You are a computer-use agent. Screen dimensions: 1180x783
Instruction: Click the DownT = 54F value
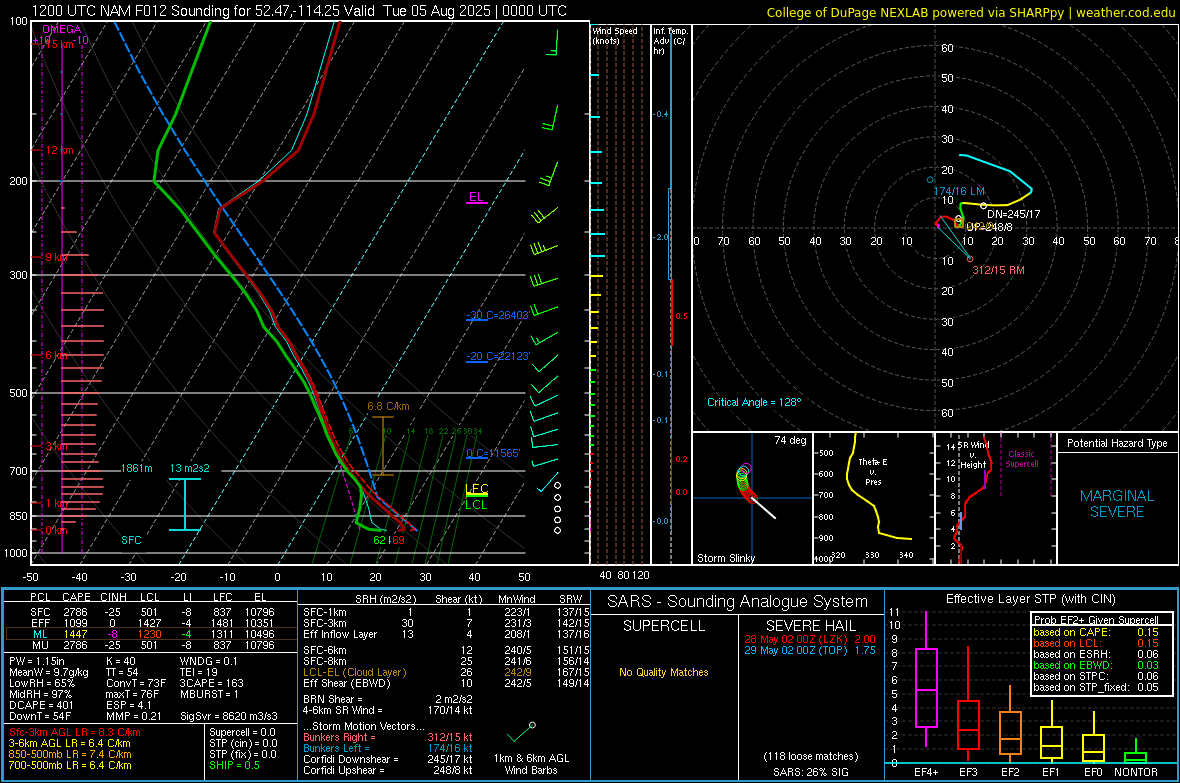click(40, 716)
